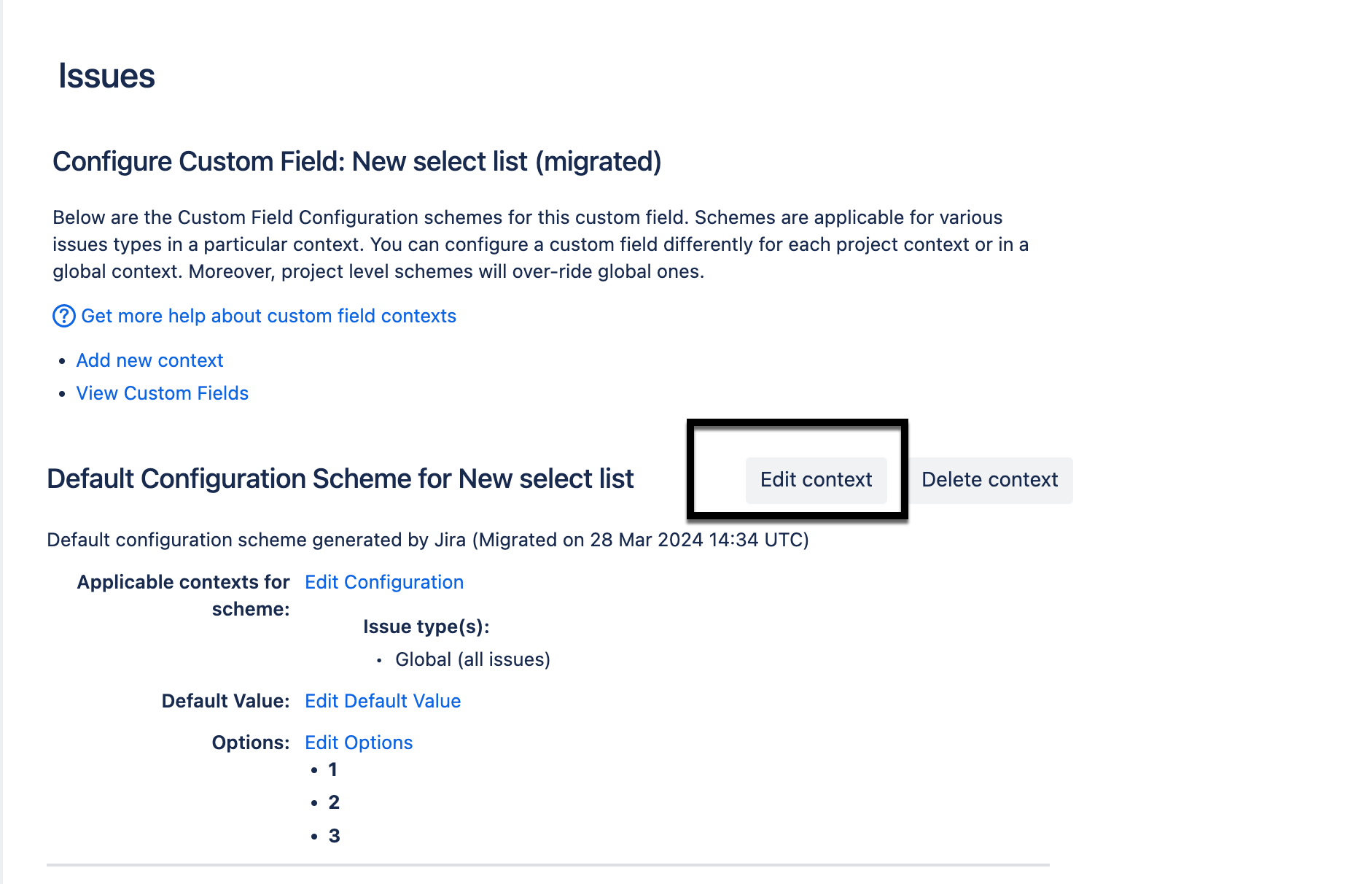The height and width of the screenshot is (884, 1372).
Task: Click the 'Configure Custom Field' heading
Action: click(x=356, y=161)
